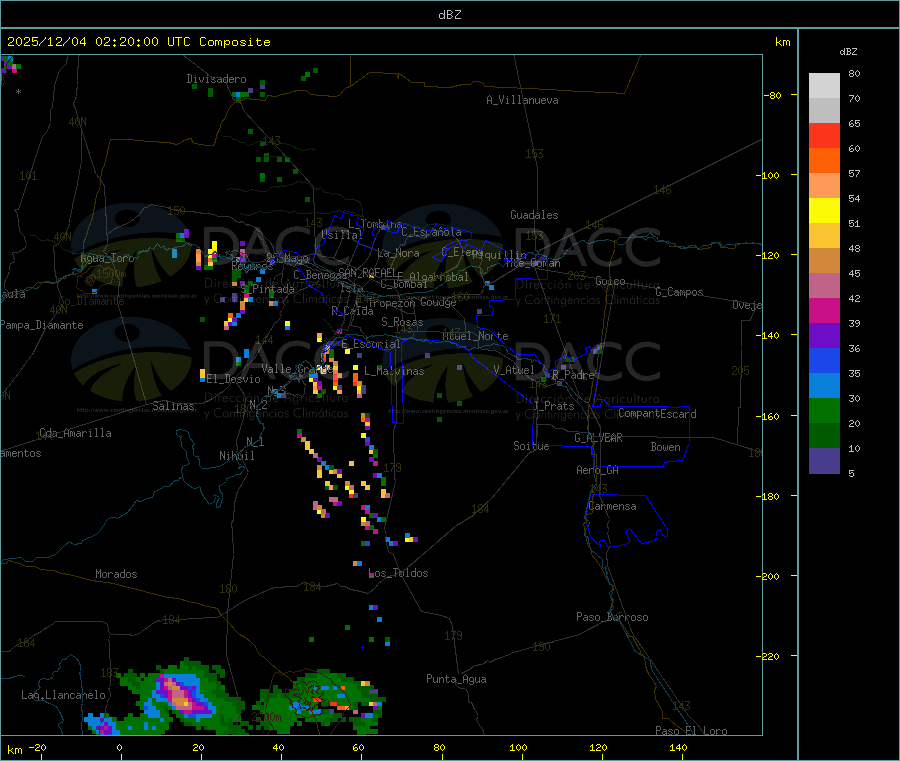Screen dimensions: 900x761
Task: Click the Morados location label
Action: coord(116,574)
